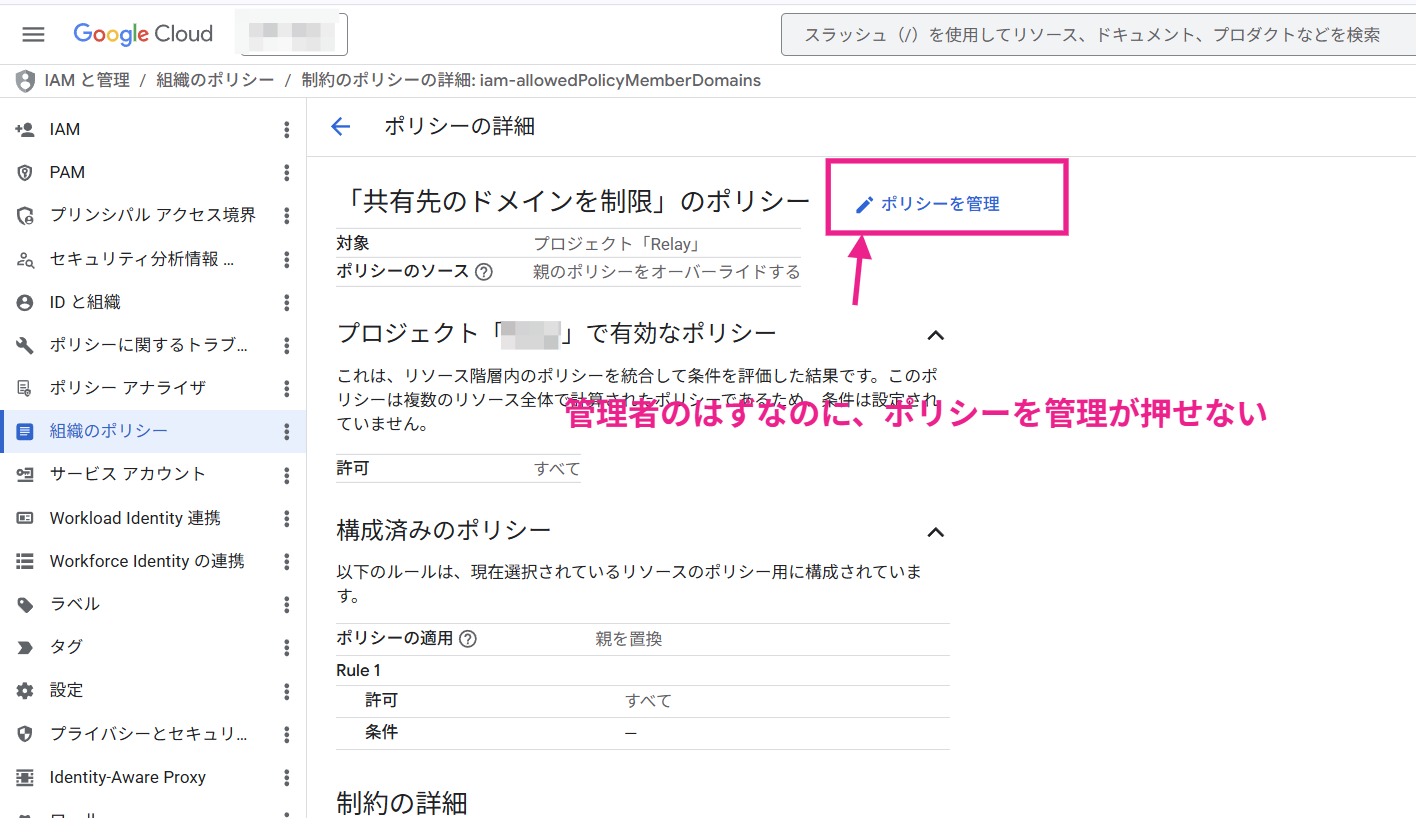
Task: Open more options for 'ID と組織'
Action: pos(287,302)
